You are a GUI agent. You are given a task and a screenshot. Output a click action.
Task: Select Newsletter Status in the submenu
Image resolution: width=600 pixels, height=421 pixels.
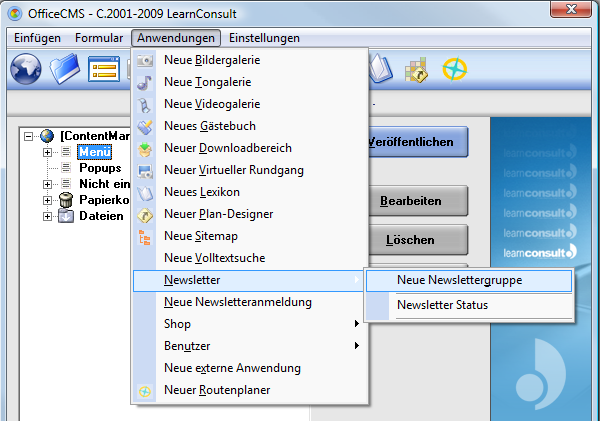pyautogui.click(x=469, y=305)
